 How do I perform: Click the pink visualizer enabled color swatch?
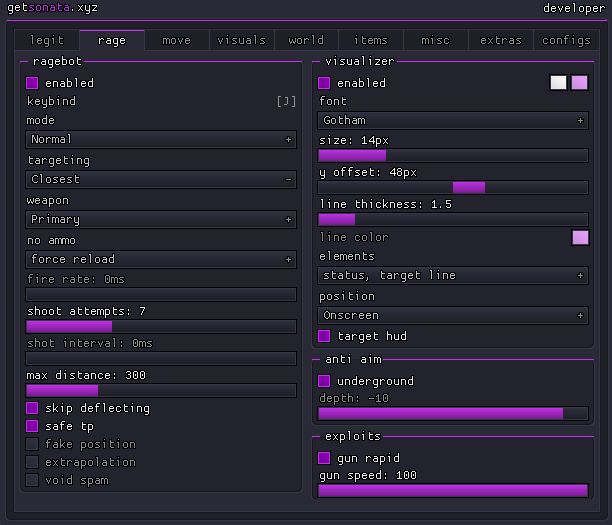point(580,83)
